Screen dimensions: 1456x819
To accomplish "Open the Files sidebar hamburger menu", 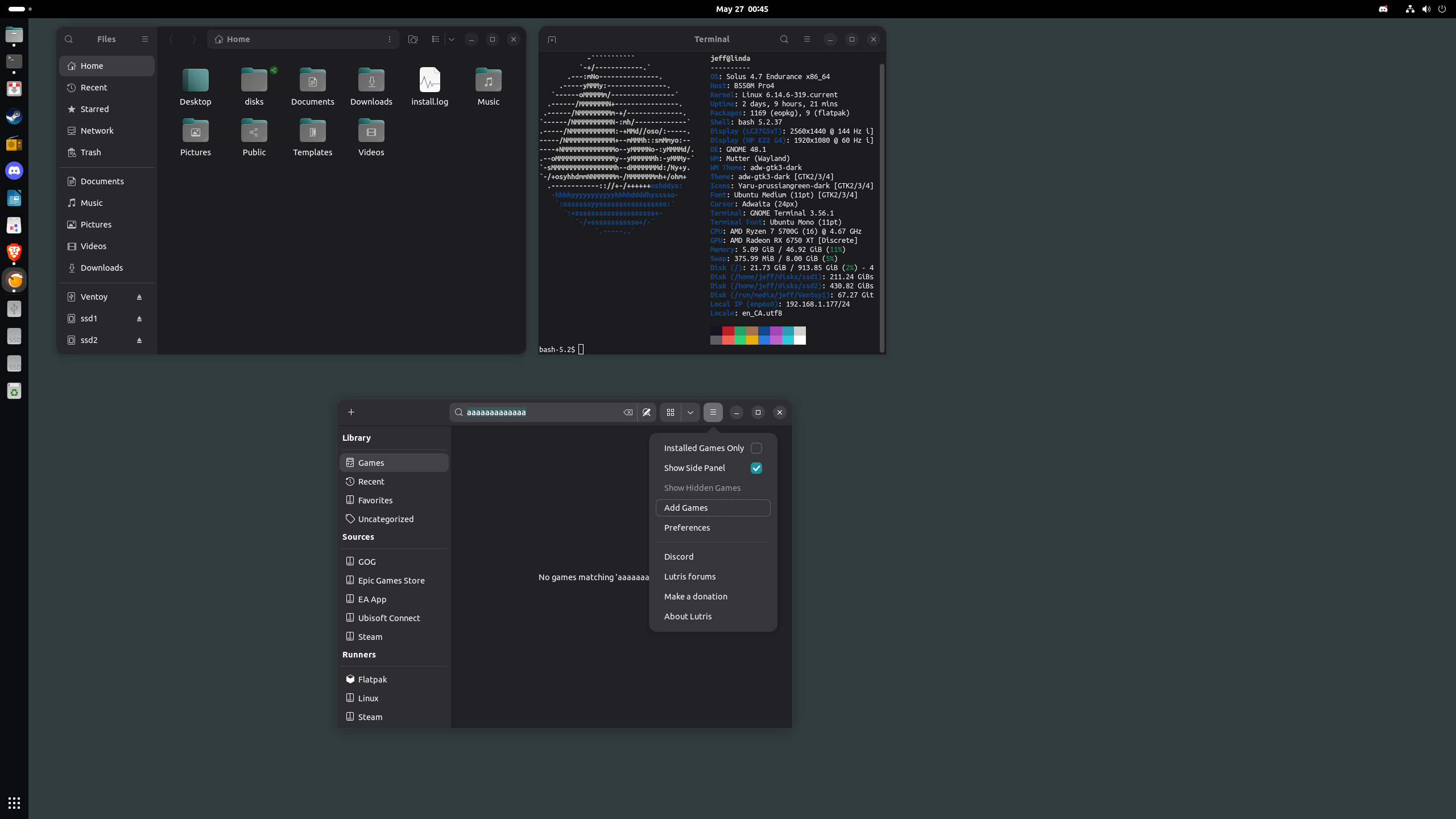I will [x=145, y=39].
